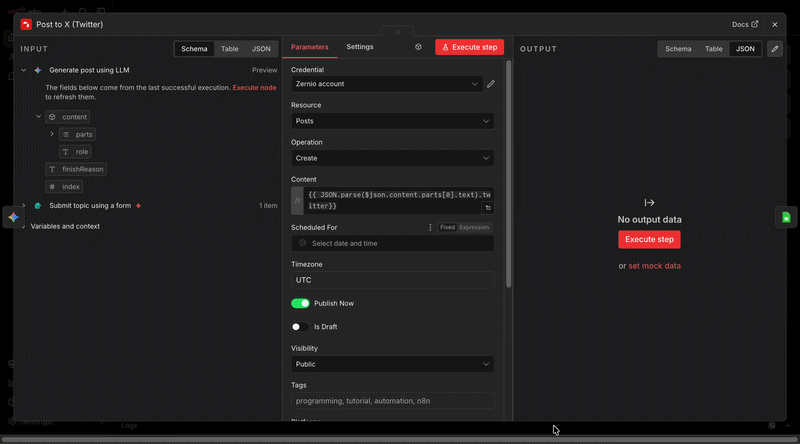Click the pencil edit output icon
The height and width of the screenshot is (444, 800).
(x=774, y=49)
